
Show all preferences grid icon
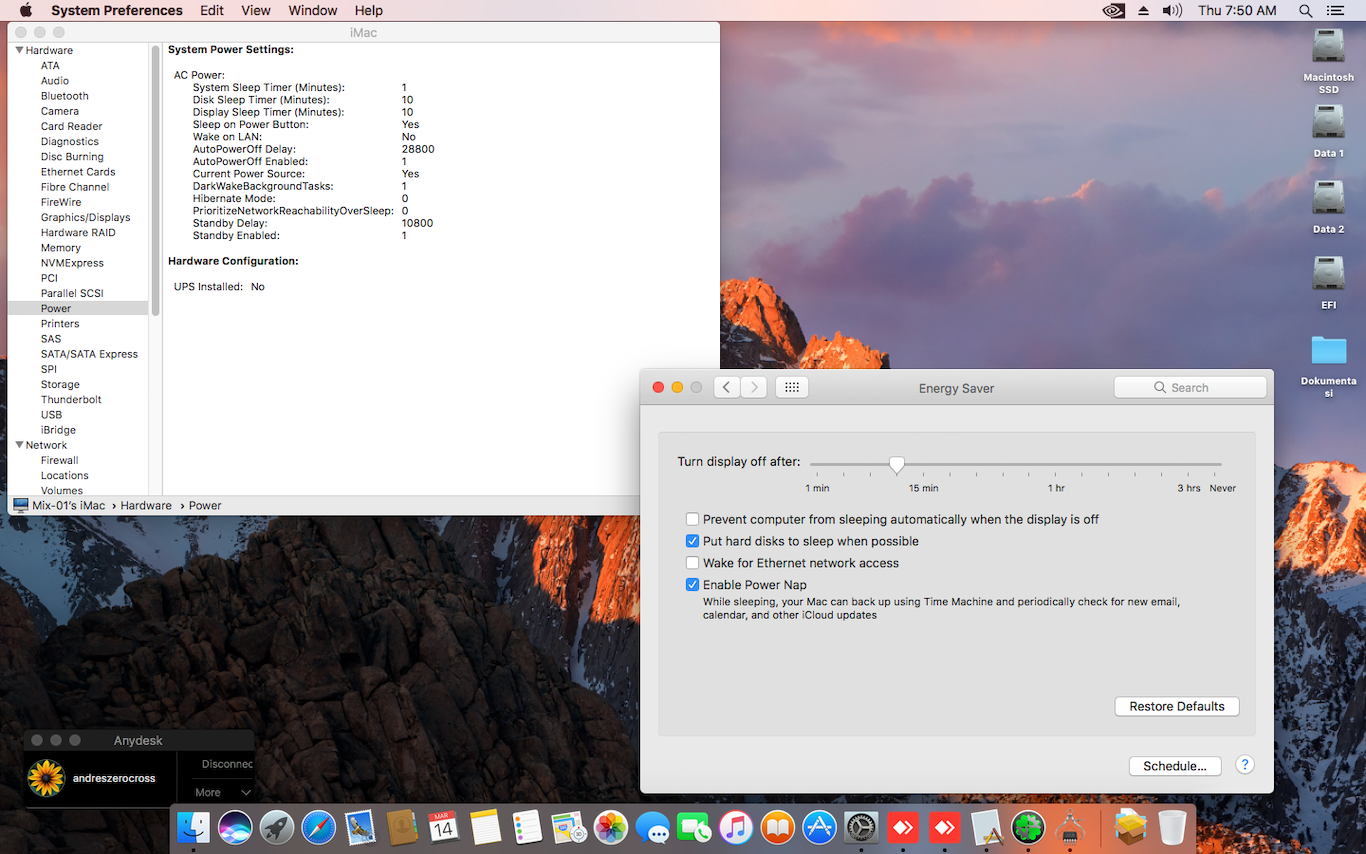792,387
